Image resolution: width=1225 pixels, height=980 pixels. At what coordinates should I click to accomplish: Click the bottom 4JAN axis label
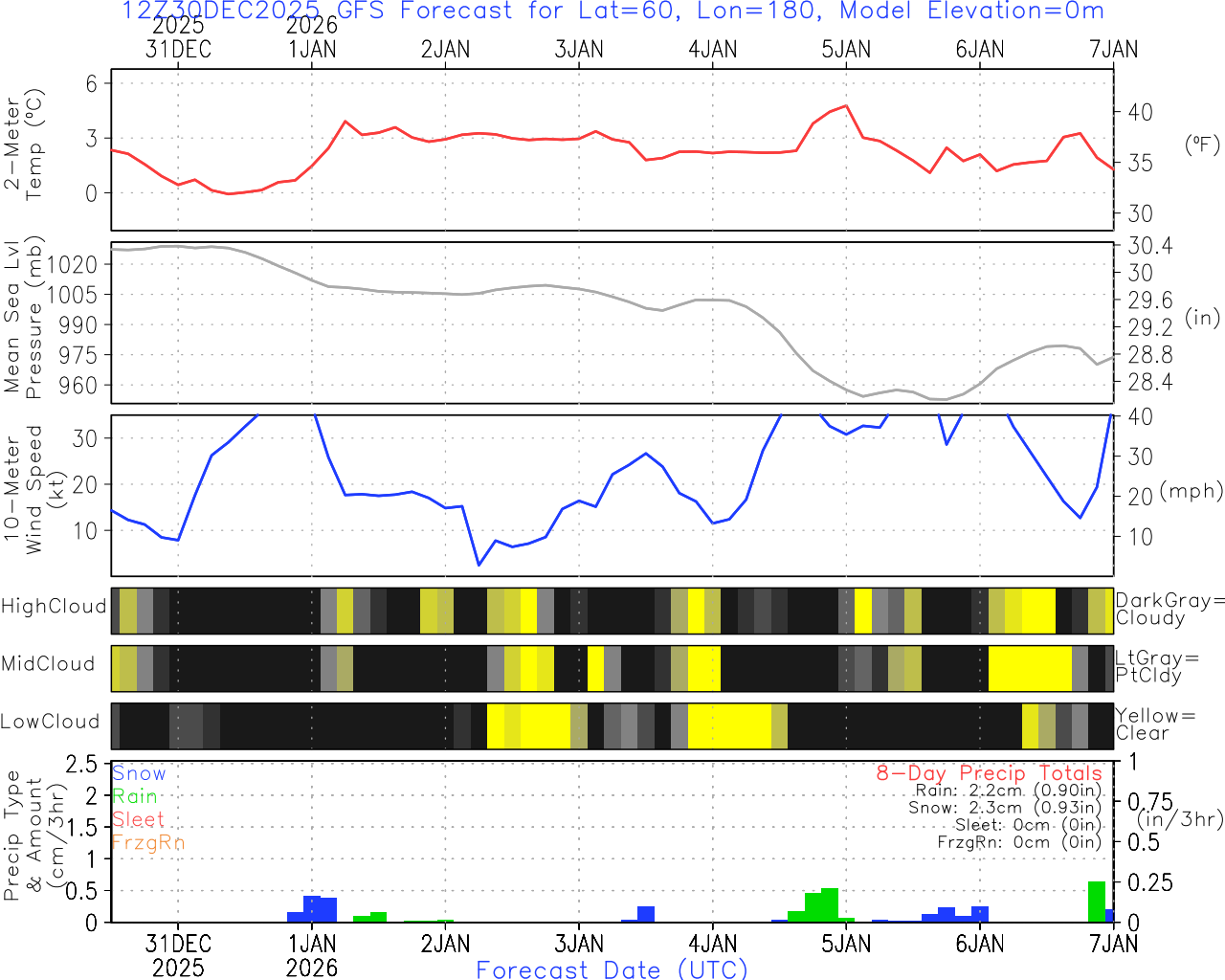pos(713,944)
